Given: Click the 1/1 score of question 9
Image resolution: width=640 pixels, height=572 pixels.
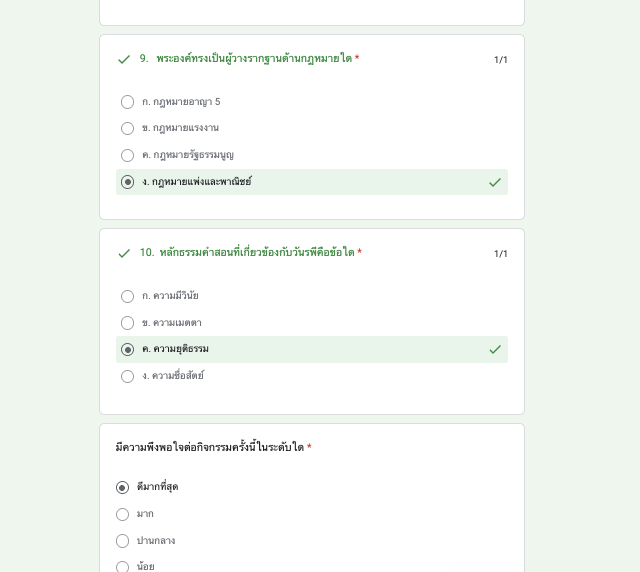Looking at the screenshot, I should tap(501, 60).
